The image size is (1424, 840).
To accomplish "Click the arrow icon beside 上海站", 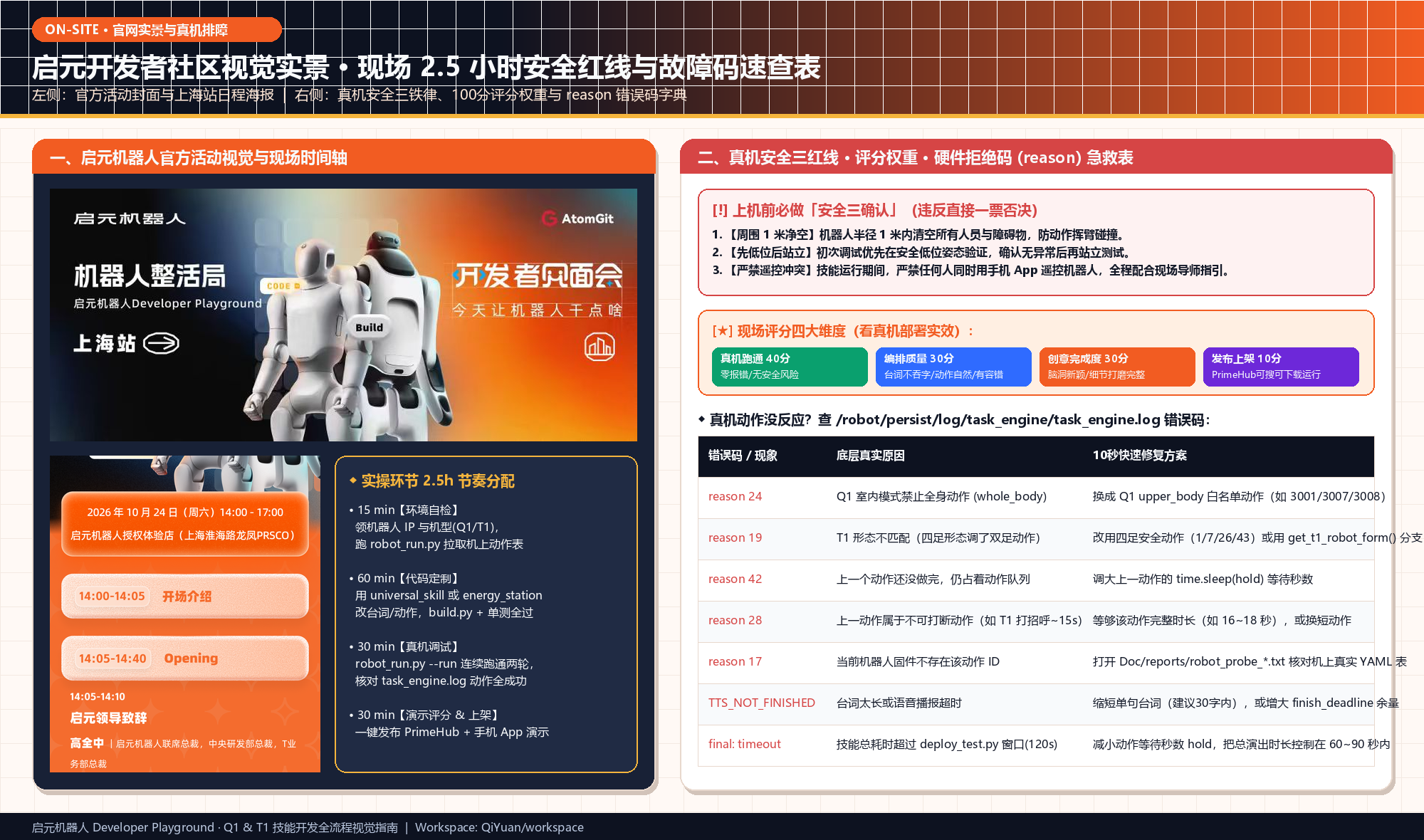I will [x=161, y=344].
